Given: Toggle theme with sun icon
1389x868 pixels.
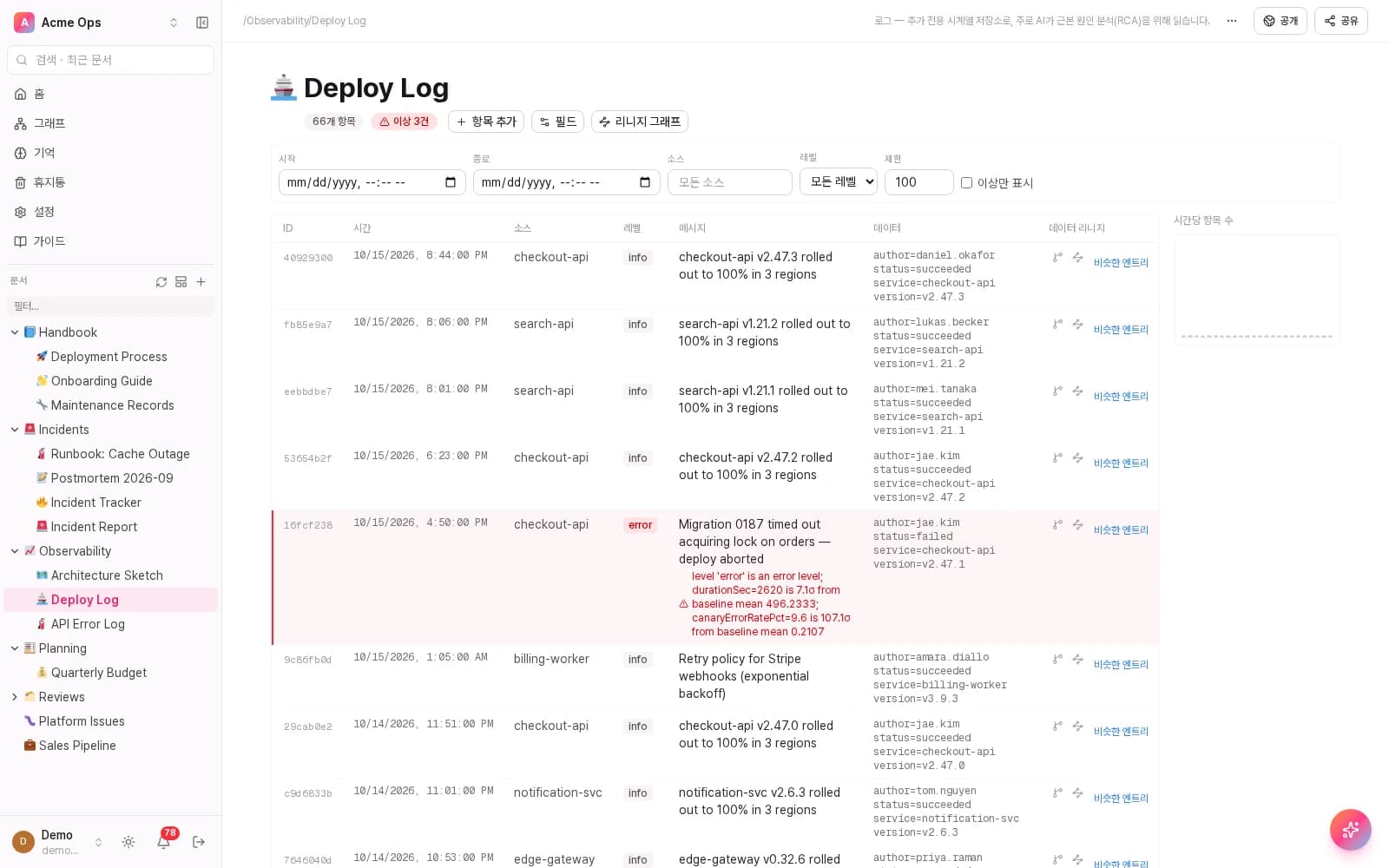Looking at the screenshot, I should pos(128,842).
